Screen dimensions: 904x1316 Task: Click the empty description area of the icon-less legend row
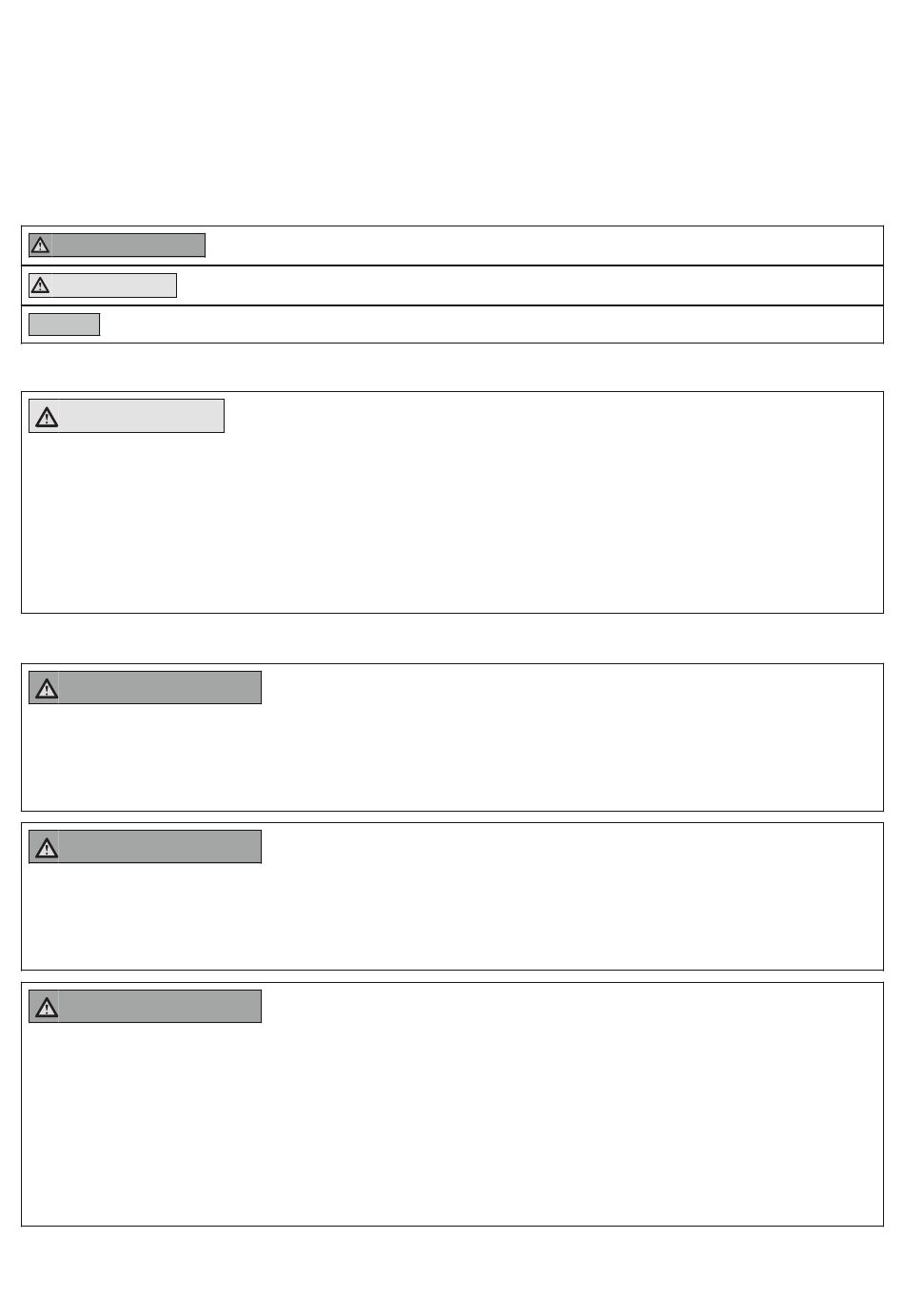(491, 324)
